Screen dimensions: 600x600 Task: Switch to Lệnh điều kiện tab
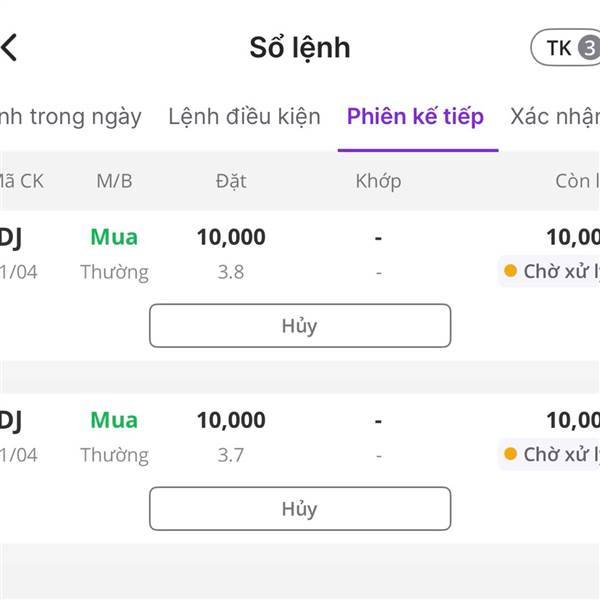244,116
